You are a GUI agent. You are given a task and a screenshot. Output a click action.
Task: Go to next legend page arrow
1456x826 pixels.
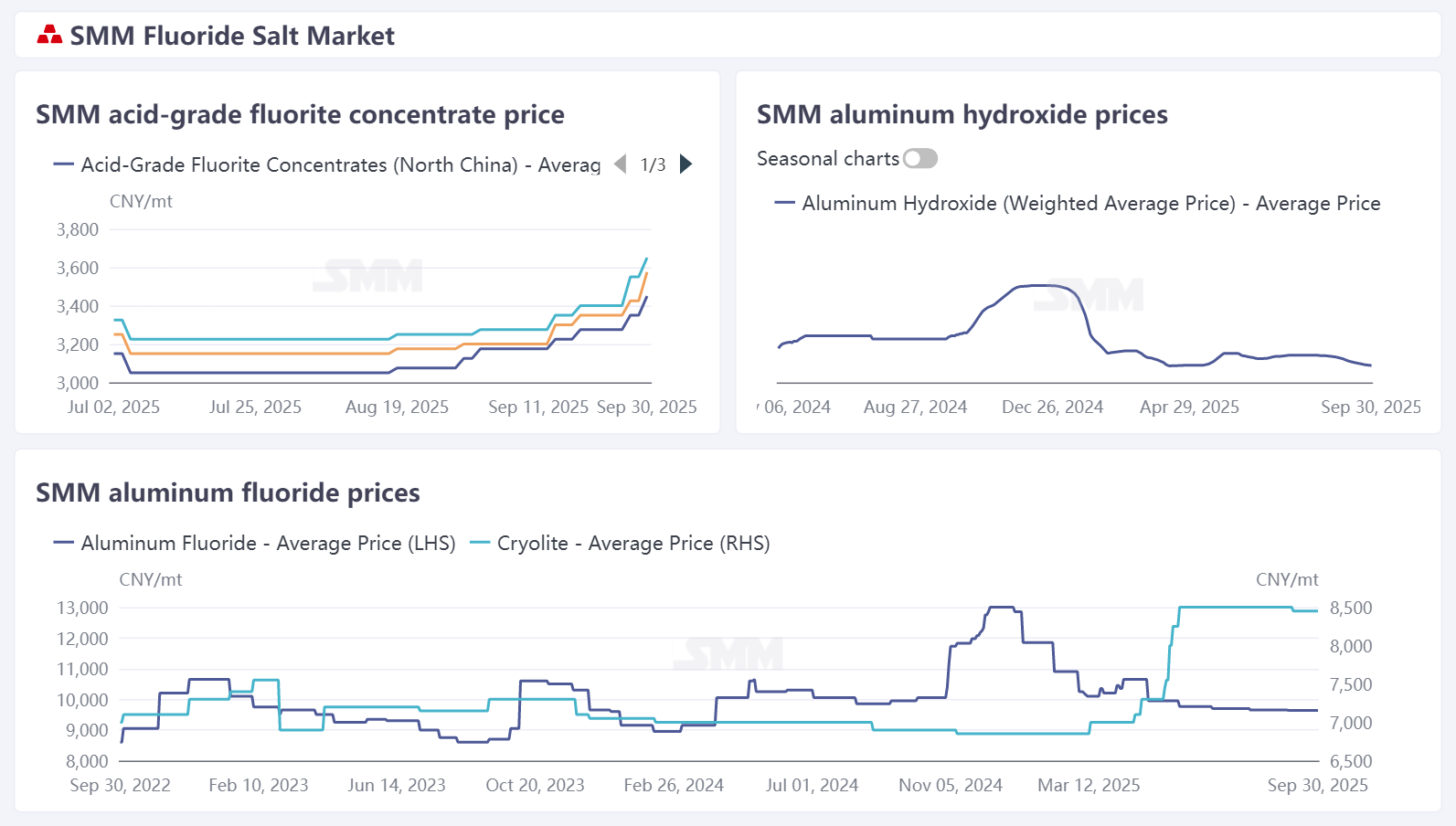point(686,164)
